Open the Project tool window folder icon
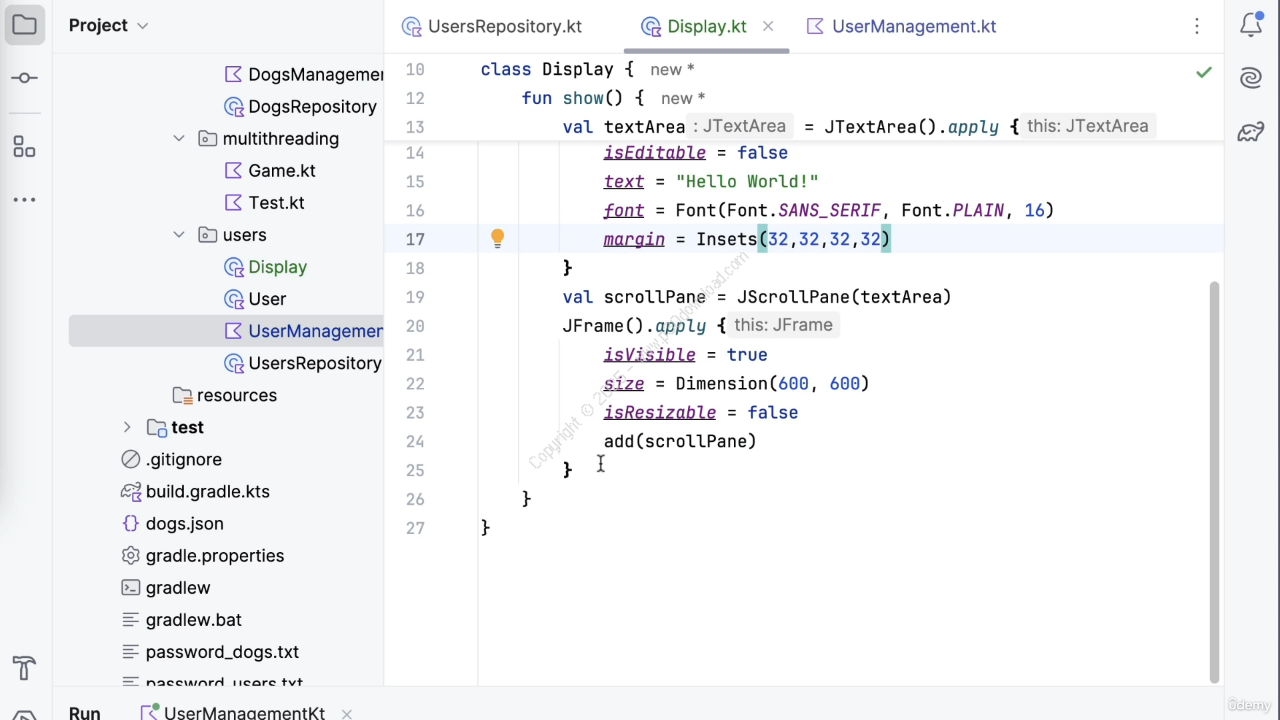This screenshot has height=720, width=1280. (x=25, y=26)
